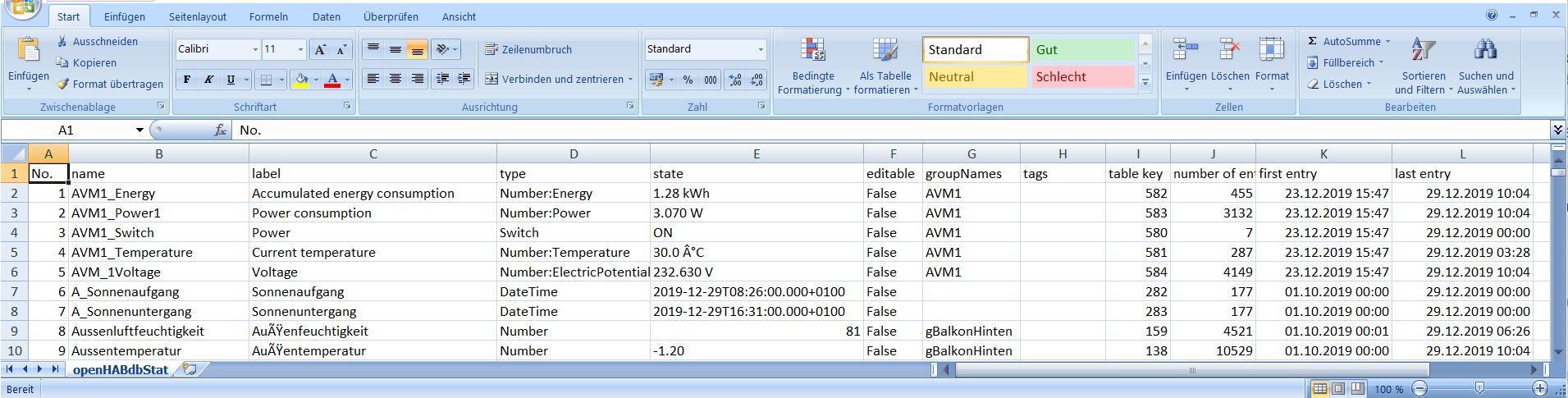Toggle italic K formatting
The image size is (1568, 398).
208,80
